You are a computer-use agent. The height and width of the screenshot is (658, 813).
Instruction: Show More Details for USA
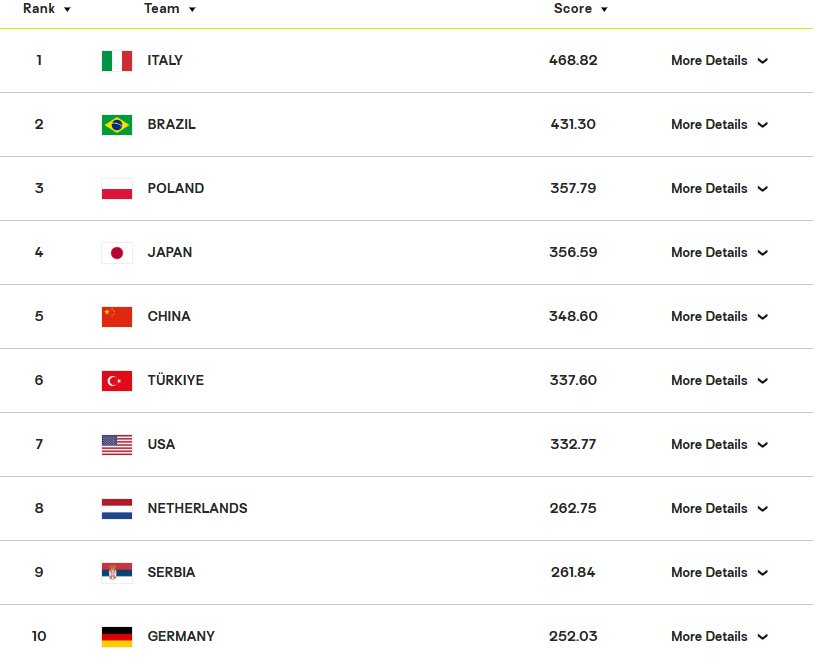tap(719, 445)
